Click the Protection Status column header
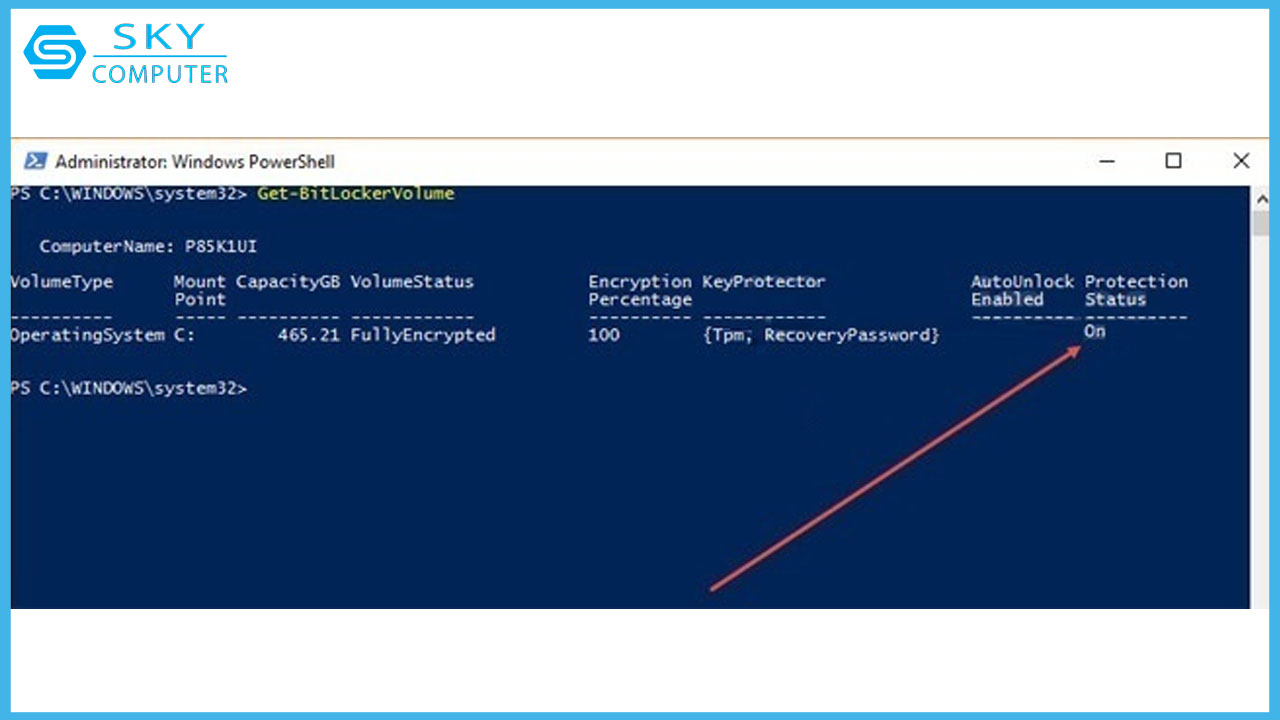Image resolution: width=1280 pixels, height=720 pixels. coord(1136,290)
